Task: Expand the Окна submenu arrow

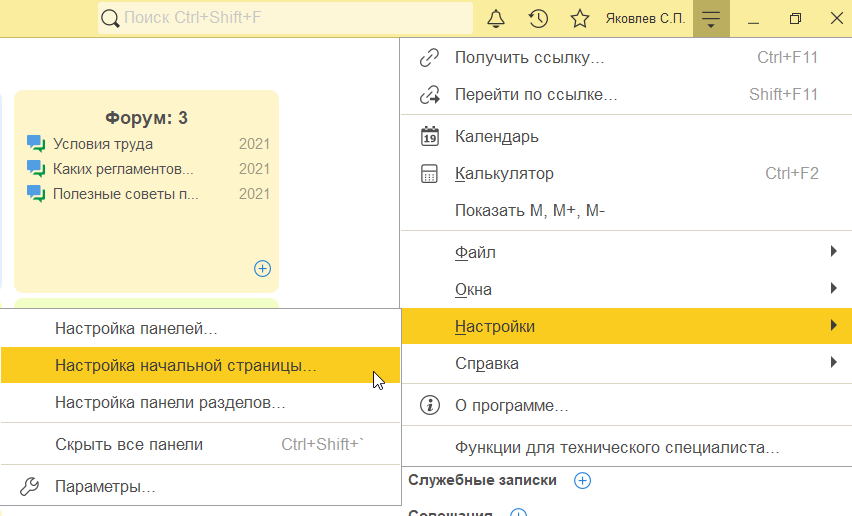Action: (x=833, y=289)
